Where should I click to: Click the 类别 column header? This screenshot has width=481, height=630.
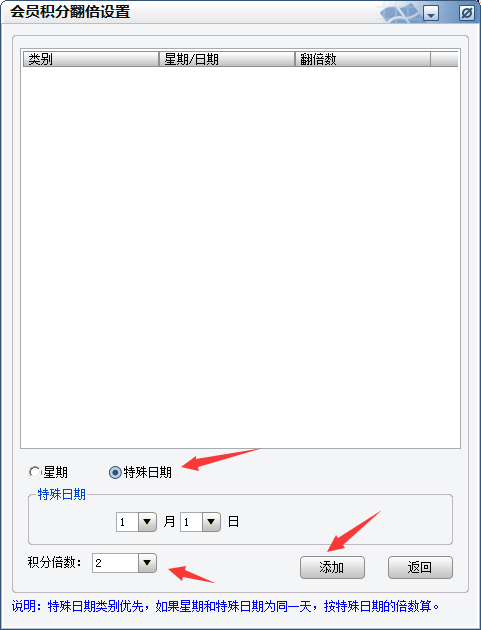tap(91, 59)
